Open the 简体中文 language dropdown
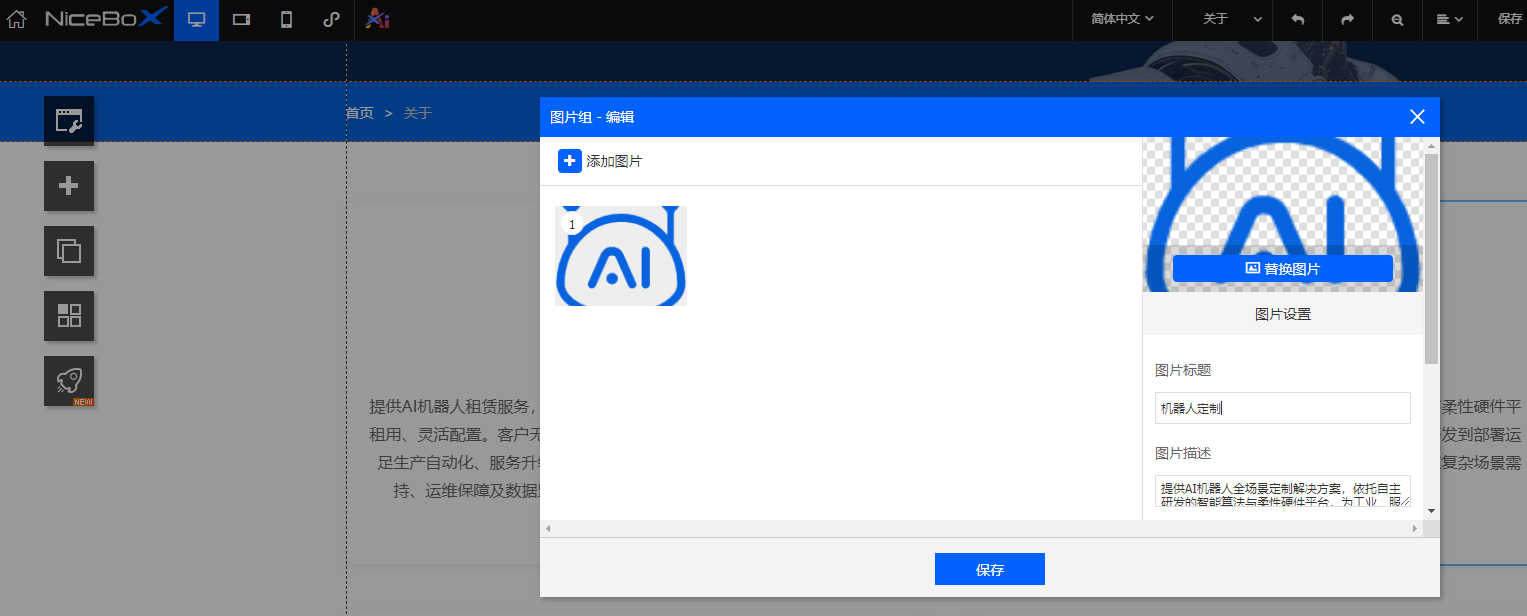This screenshot has height=616, width=1527. [x=1122, y=19]
